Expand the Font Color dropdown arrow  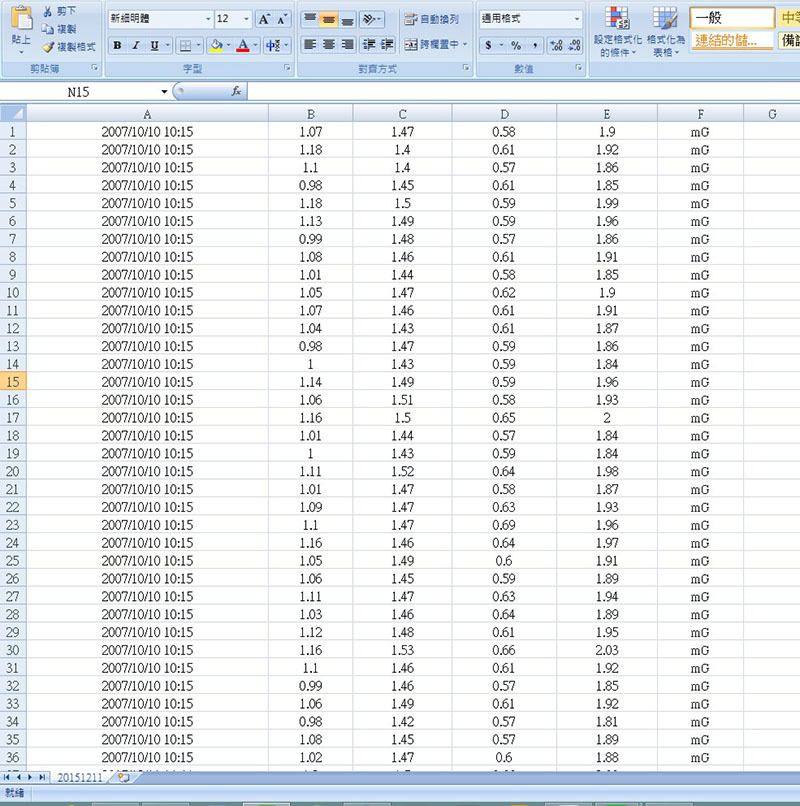coord(255,45)
